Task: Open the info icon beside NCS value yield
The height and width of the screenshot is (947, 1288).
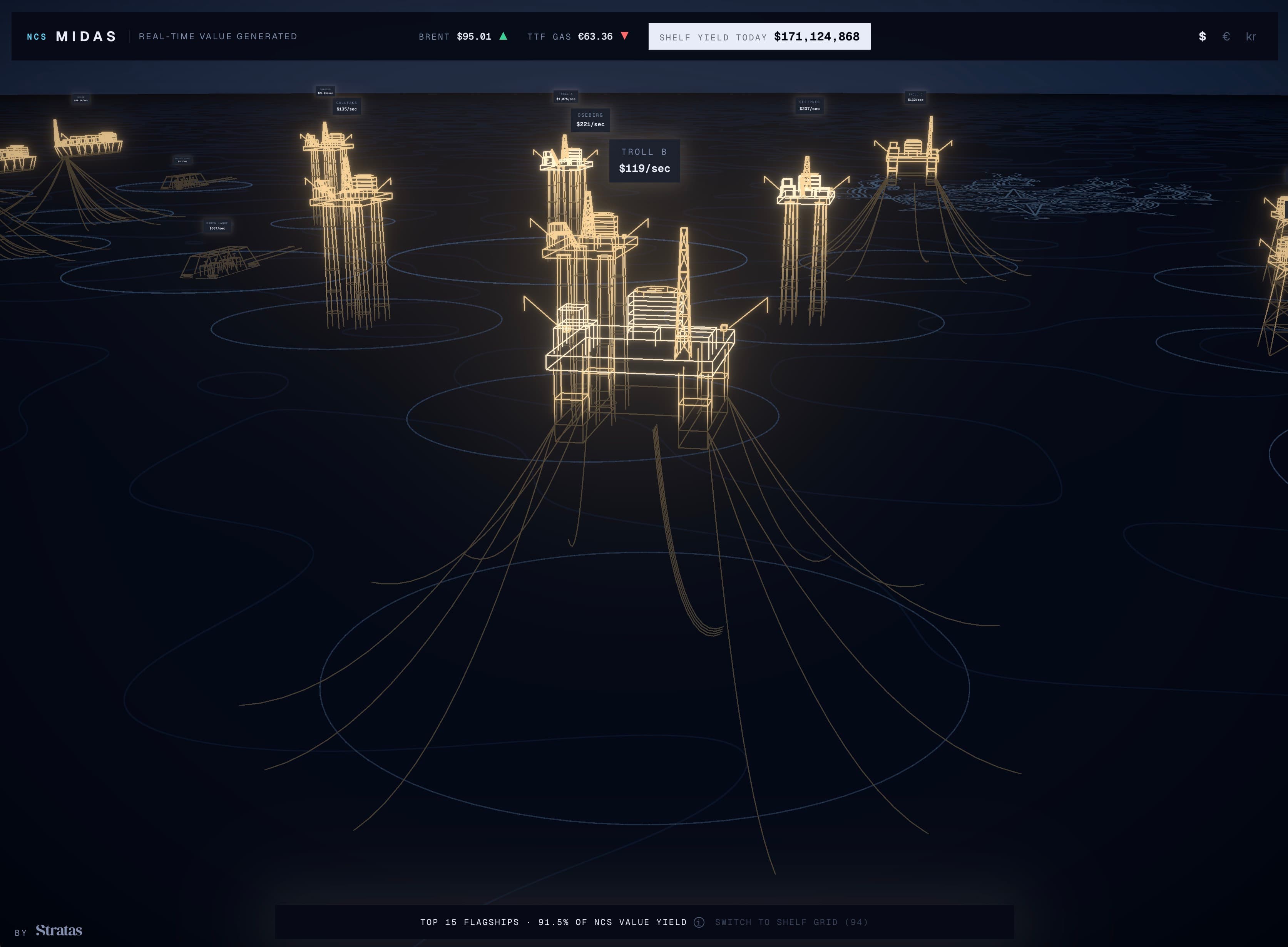Action: (699, 922)
